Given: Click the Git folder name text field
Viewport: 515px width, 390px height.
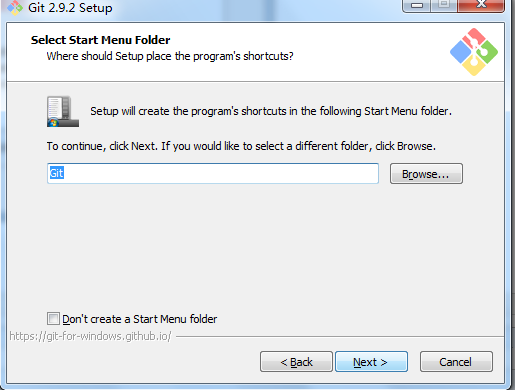Looking at the screenshot, I should 213,173.
